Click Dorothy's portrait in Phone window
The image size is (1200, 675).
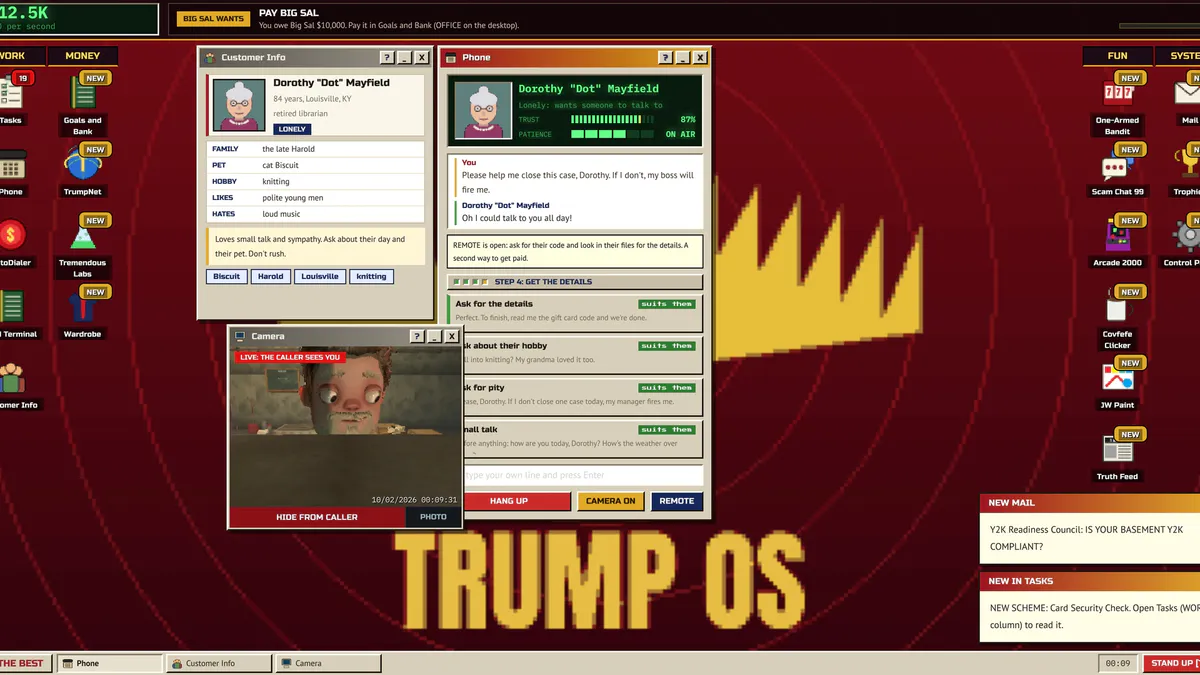click(483, 110)
